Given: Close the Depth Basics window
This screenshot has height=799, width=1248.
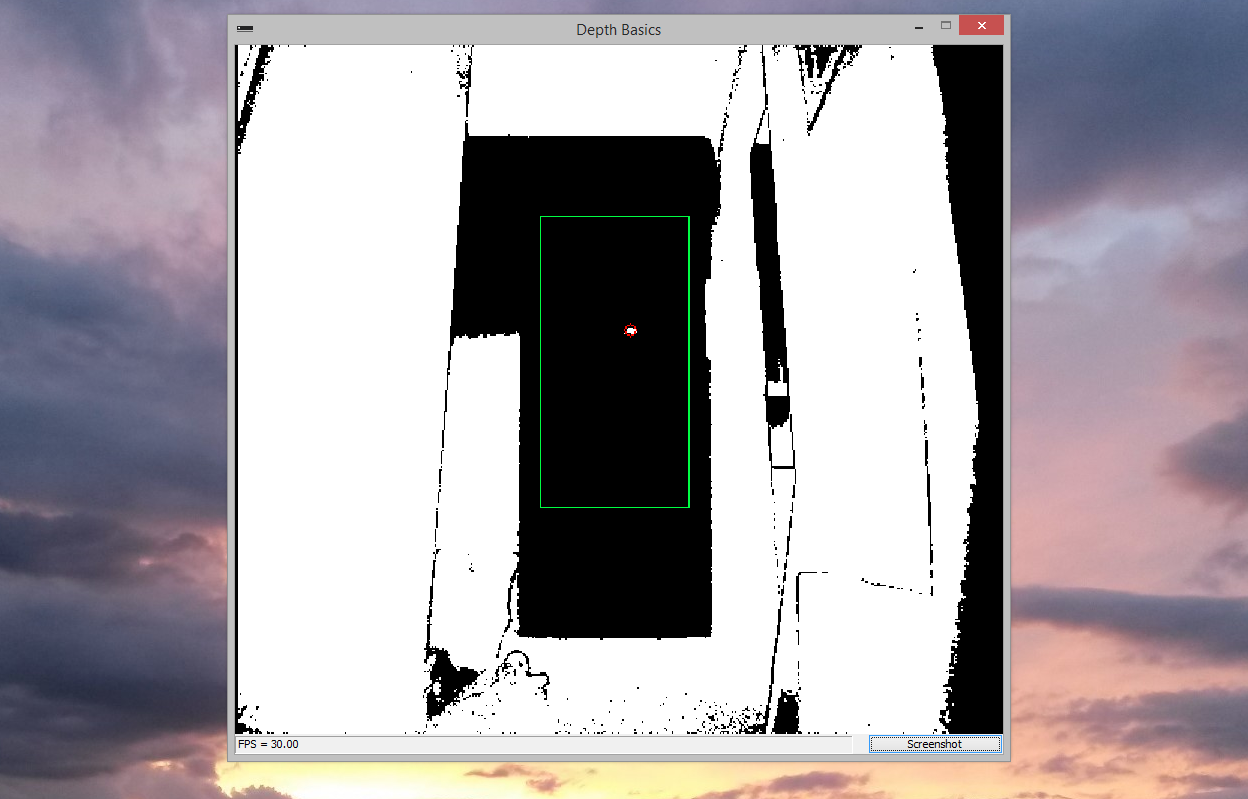Looking at the screenshot, I should (x=981, y=25).
